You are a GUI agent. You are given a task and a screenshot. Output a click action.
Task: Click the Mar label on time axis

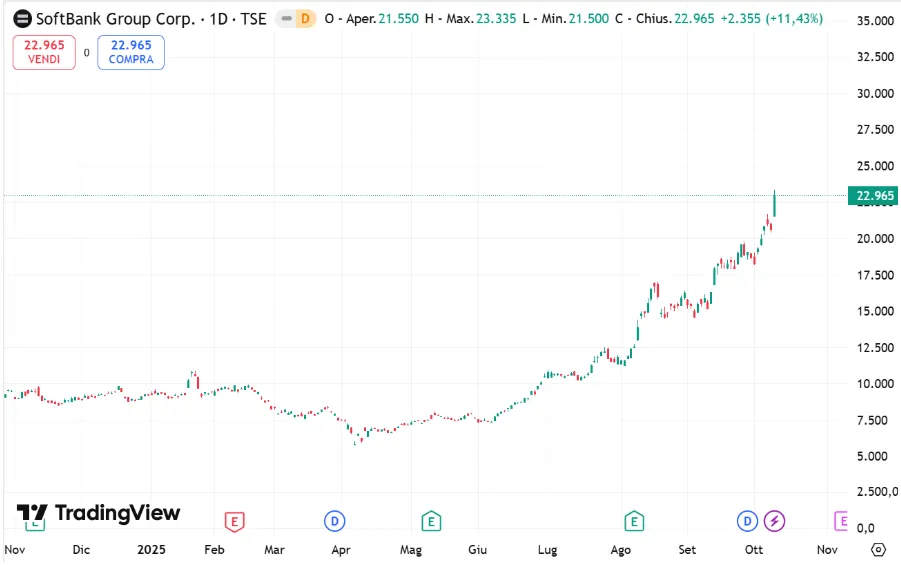(x=274, y=549)
